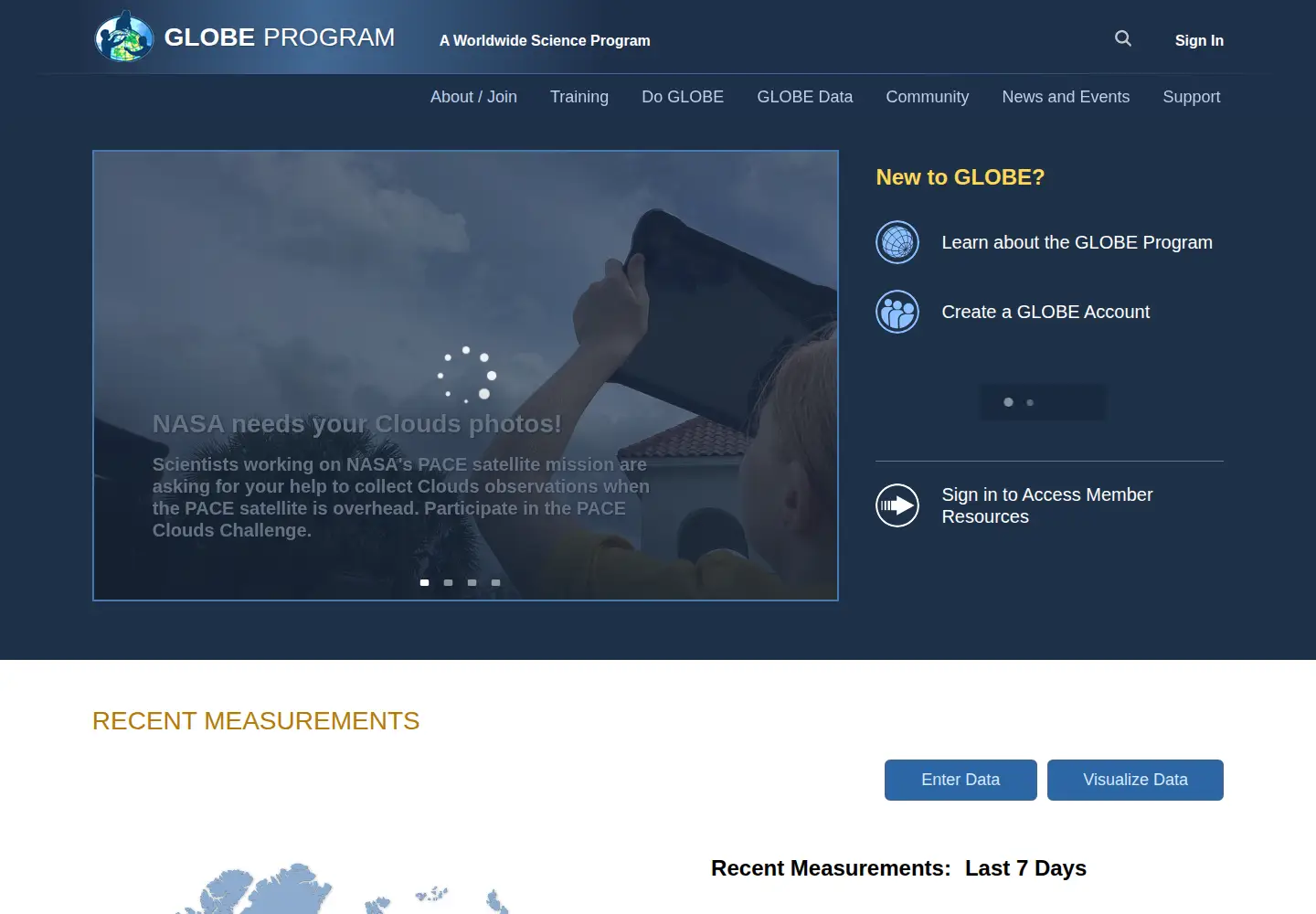Open the Do GLOBE menu
This screenshot has height=914, width=1316.
coord(683,97)
